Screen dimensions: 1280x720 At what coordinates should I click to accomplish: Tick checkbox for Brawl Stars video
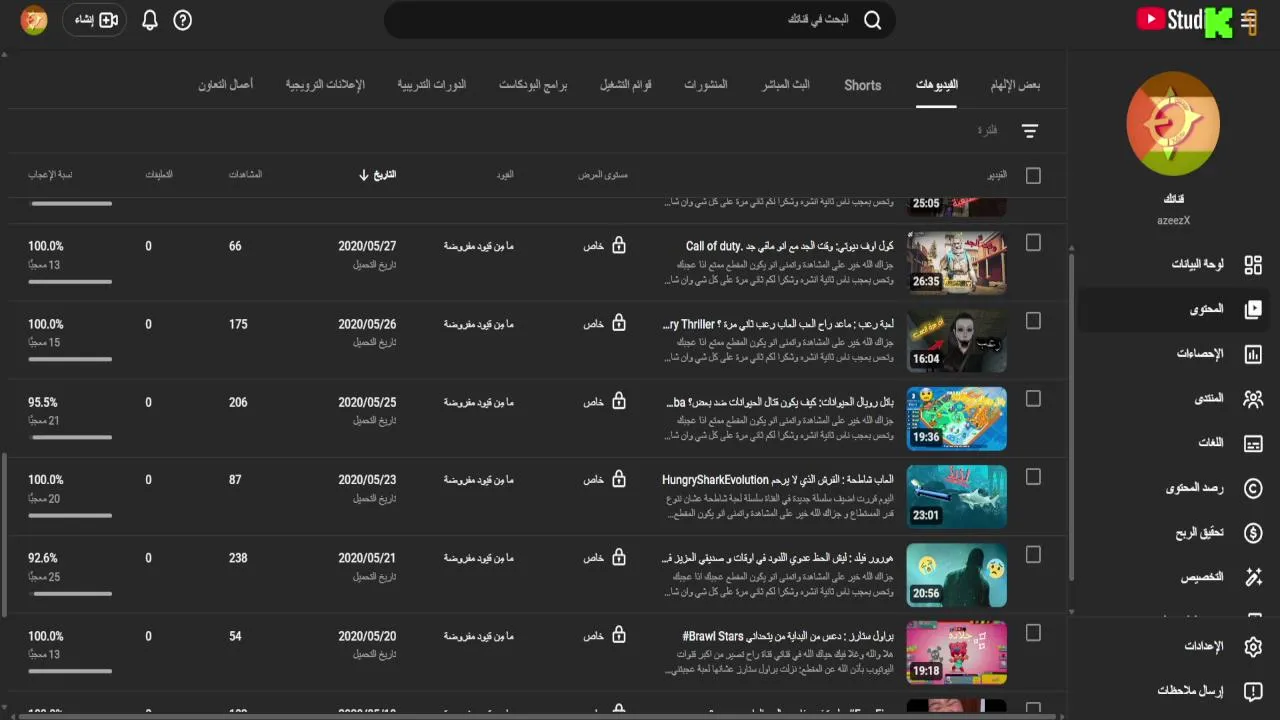[x=1033, y=633]
